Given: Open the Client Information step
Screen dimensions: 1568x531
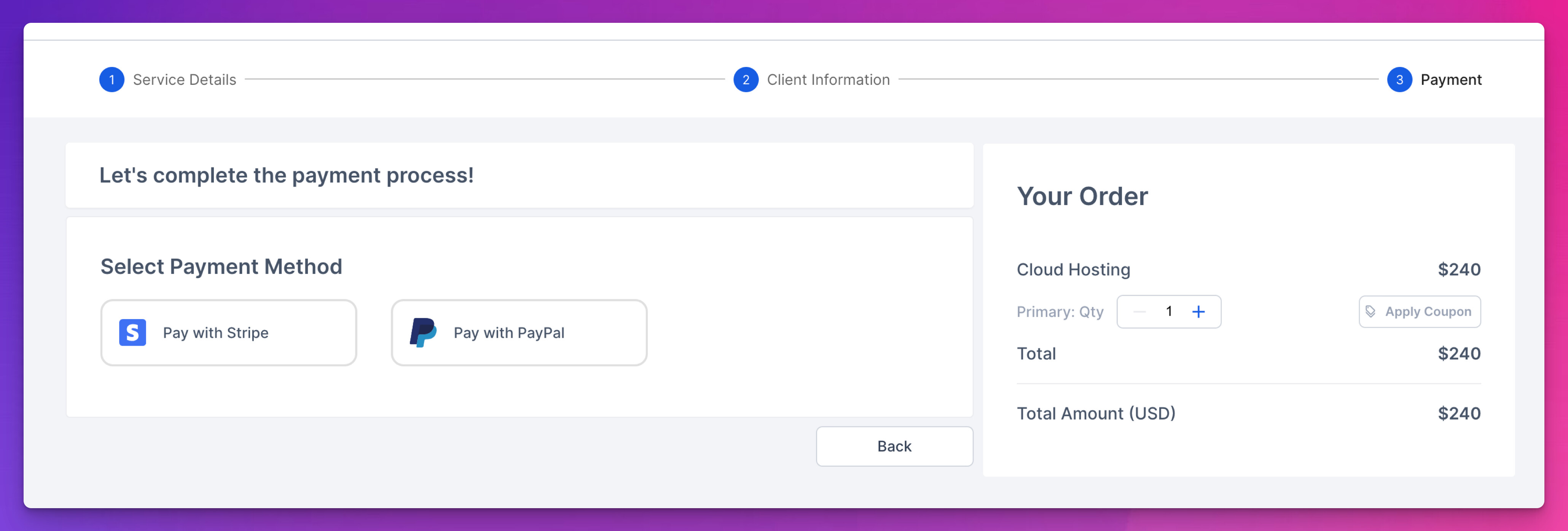Looking at the screenshot, I should pos(828,79).
